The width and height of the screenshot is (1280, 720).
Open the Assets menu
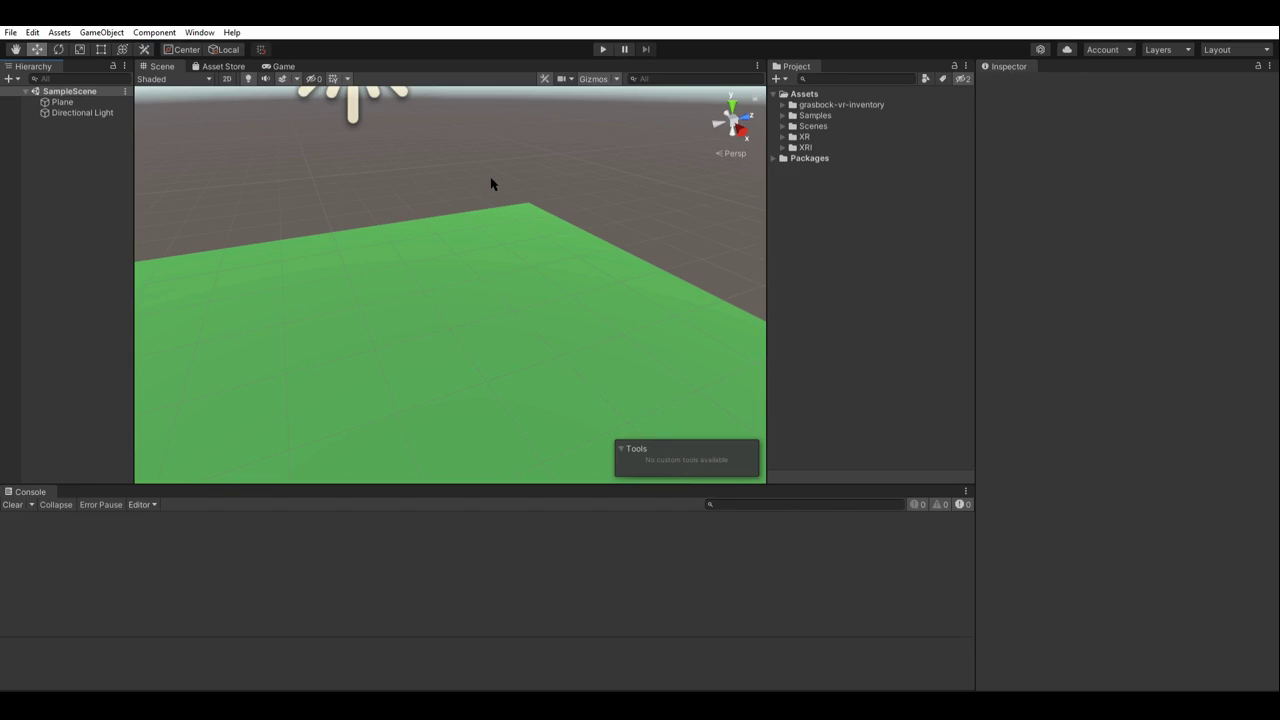[x=59, y=32]
